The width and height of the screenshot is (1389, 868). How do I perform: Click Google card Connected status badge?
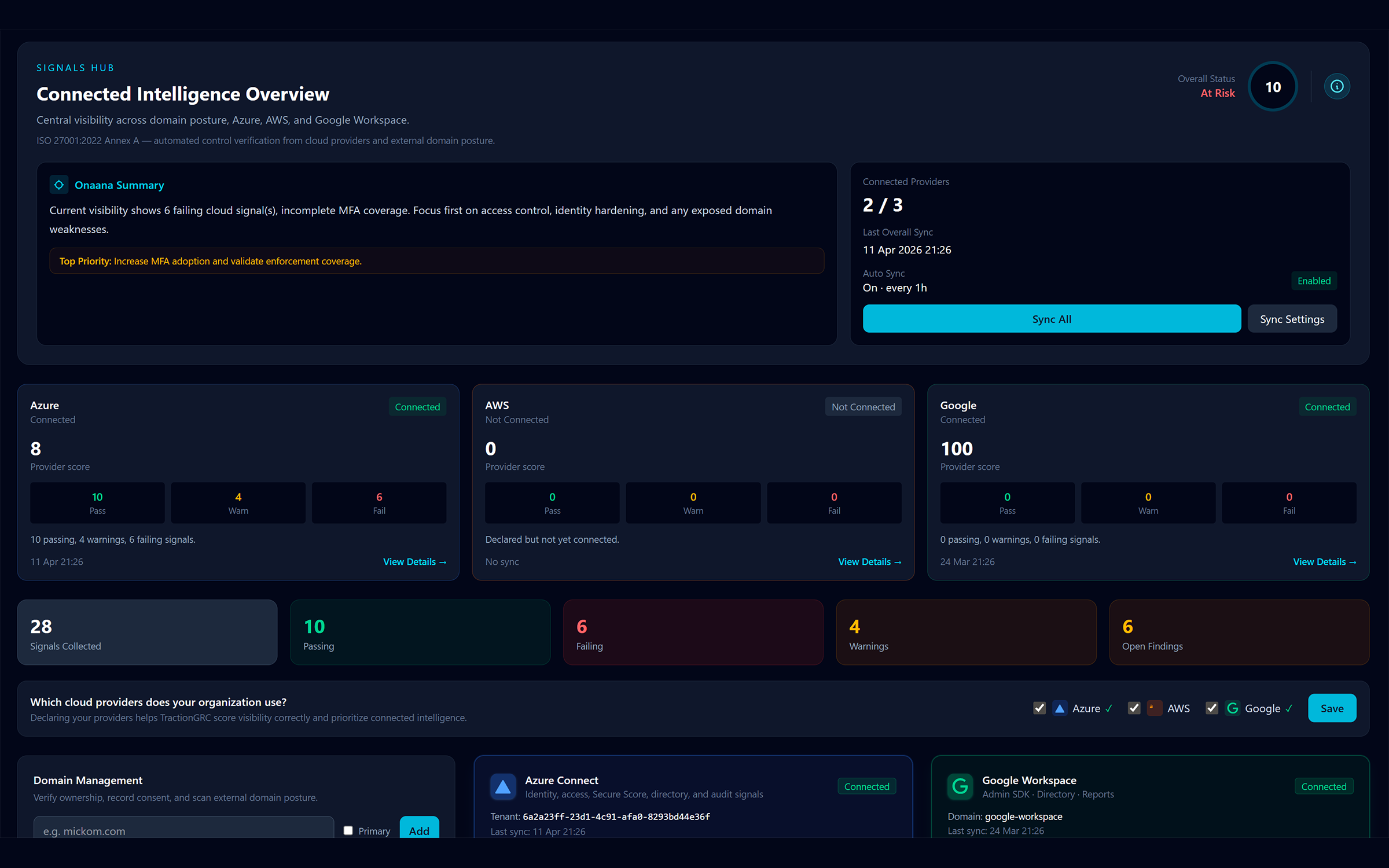point(1327,407)
